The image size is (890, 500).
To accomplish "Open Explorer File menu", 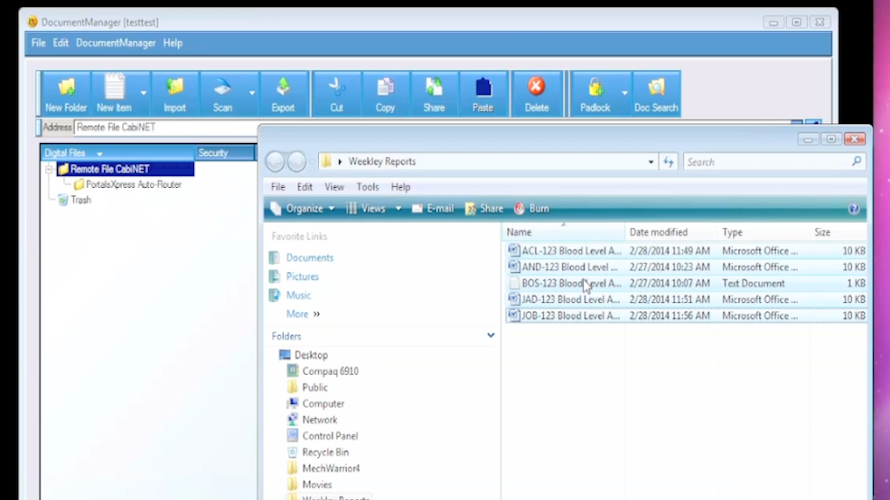I will tap(278, 187).
